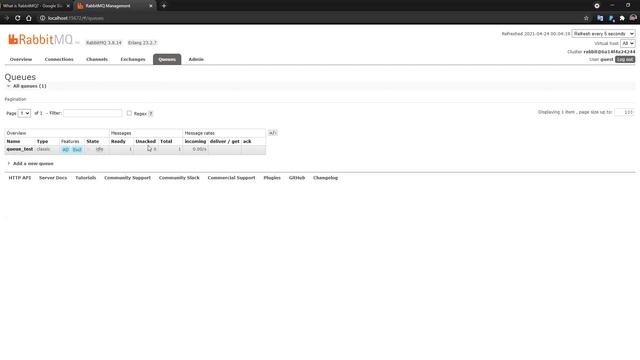Click the Log out button
Viewport: 640px width, 360px height.
pos(625,60)
